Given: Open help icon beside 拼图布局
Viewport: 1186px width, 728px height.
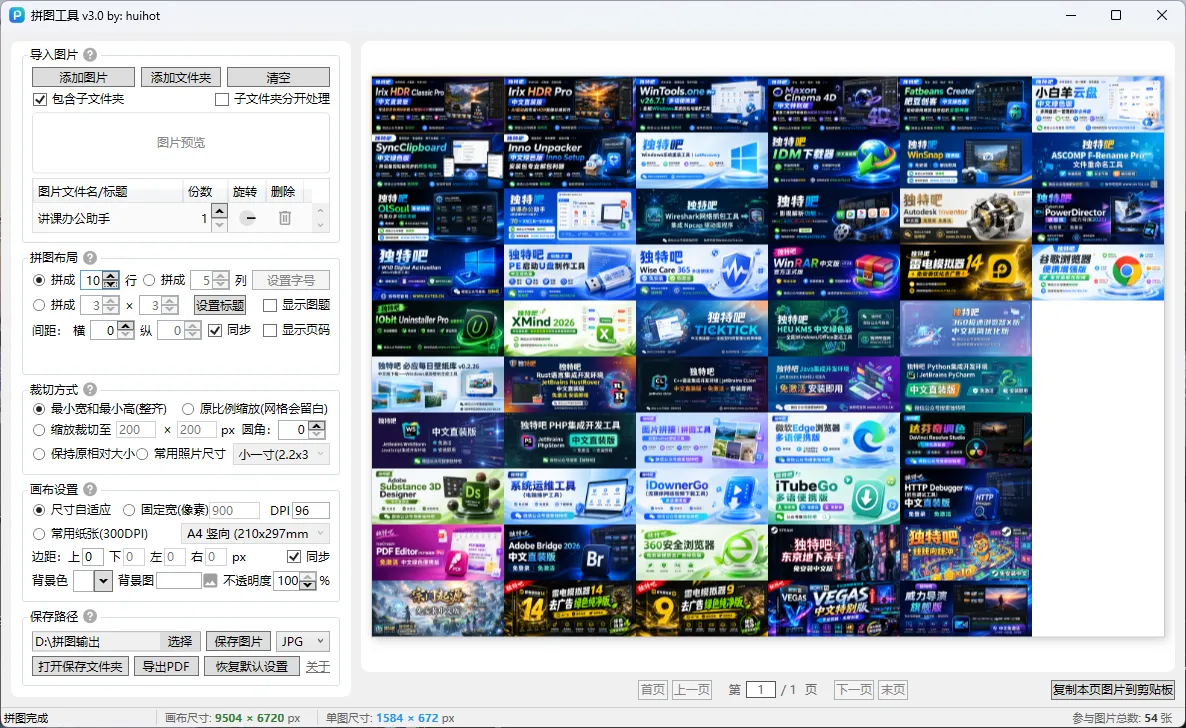Looking at the screenshot, I should (x=90, y=257).
